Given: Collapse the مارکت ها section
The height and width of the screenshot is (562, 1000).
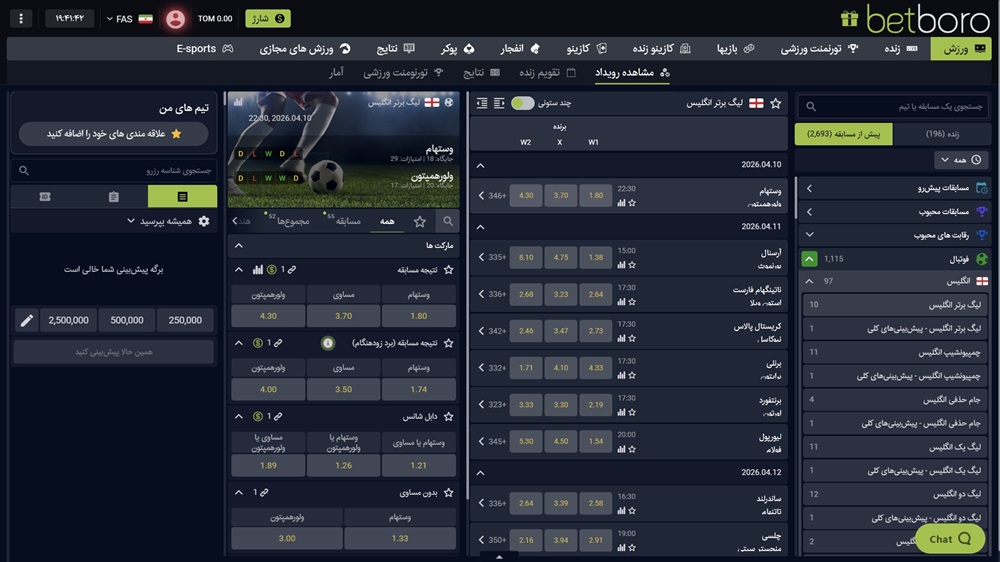Looking at the screenshot, I should 239,246.
